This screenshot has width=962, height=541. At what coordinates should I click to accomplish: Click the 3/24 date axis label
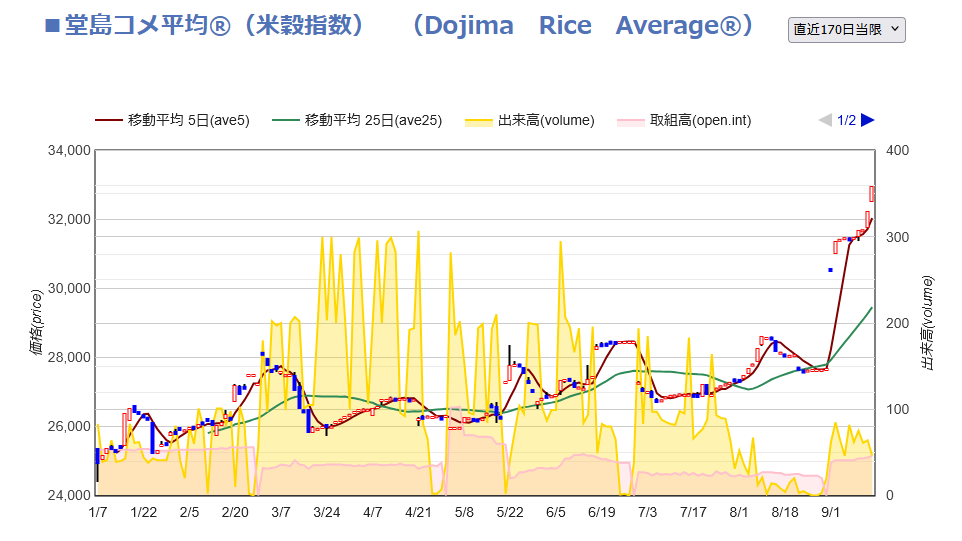[x=327, y=512]
